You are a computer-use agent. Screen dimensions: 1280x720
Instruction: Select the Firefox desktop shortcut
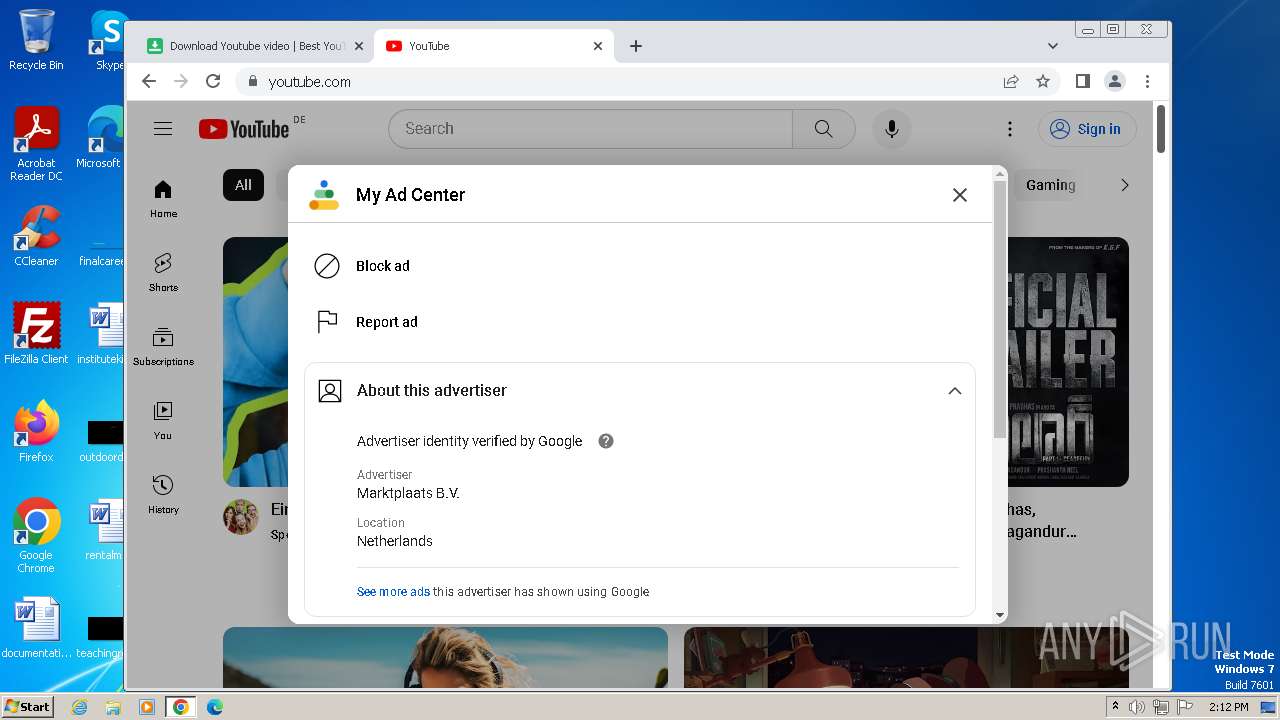click(x=36, y=432)
